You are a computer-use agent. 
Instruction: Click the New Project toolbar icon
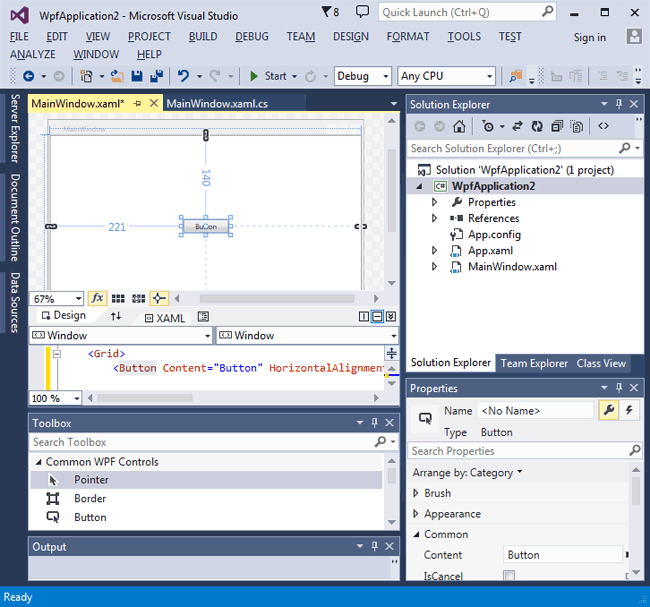(x=86, y=76)
